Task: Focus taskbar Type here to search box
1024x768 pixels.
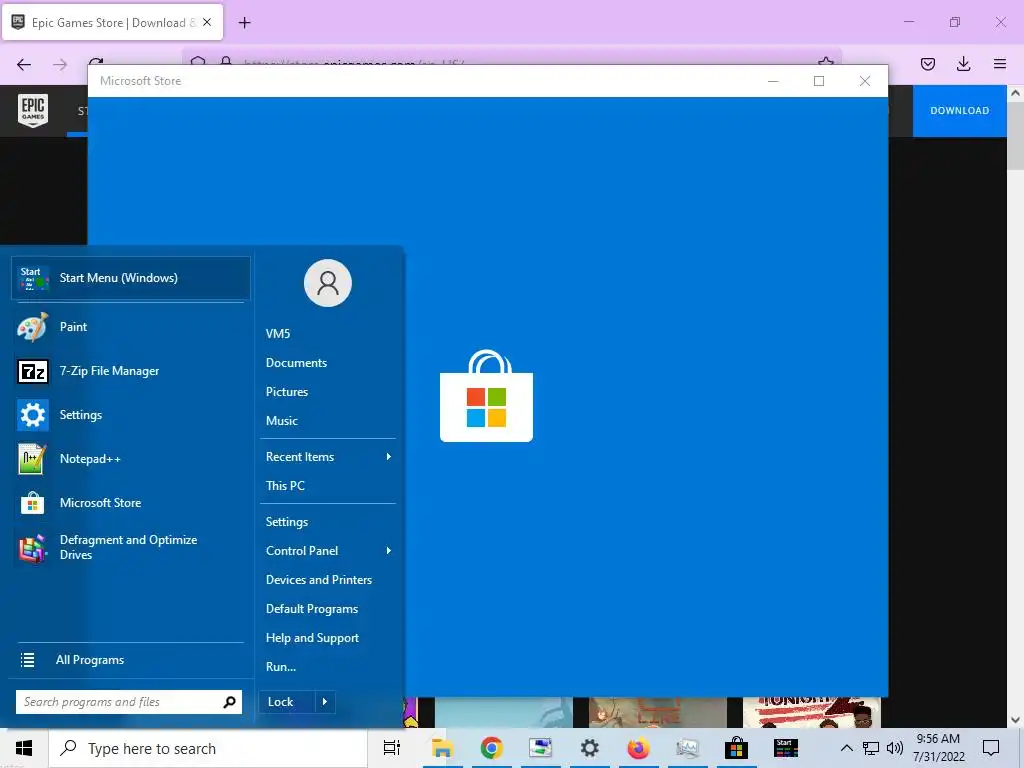Action: [x=208, y=748]
